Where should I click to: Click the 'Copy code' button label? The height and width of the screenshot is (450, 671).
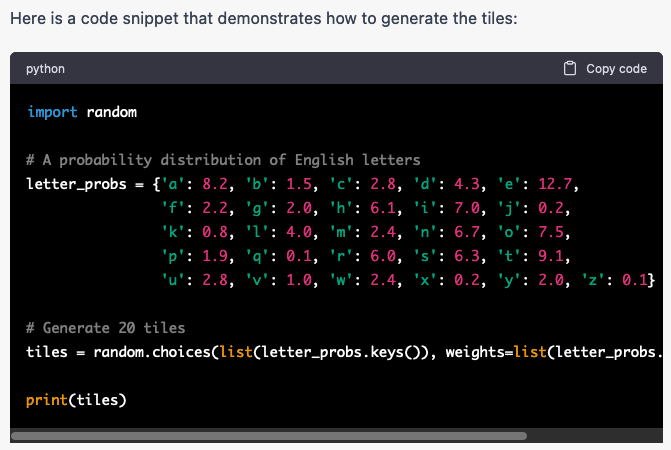point(616,69)
